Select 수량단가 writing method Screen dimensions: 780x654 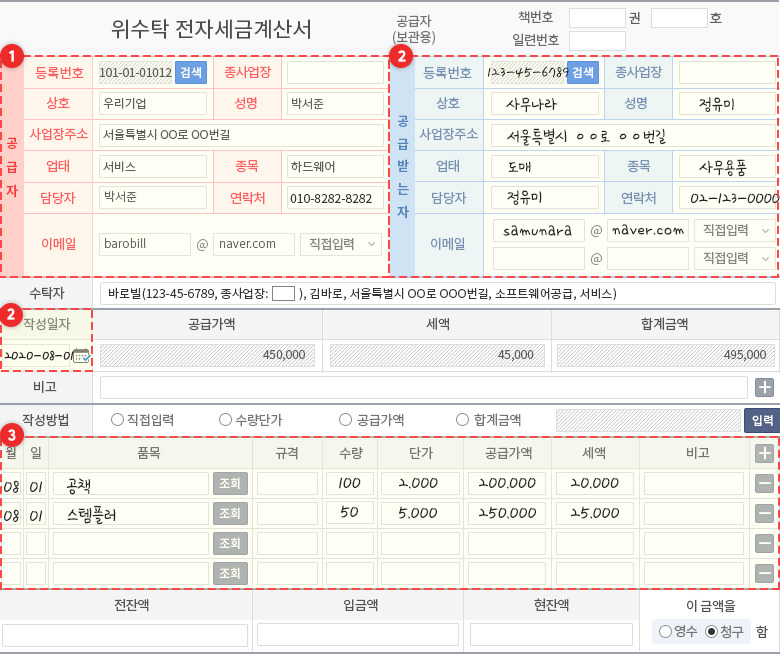tap(225, 420)
